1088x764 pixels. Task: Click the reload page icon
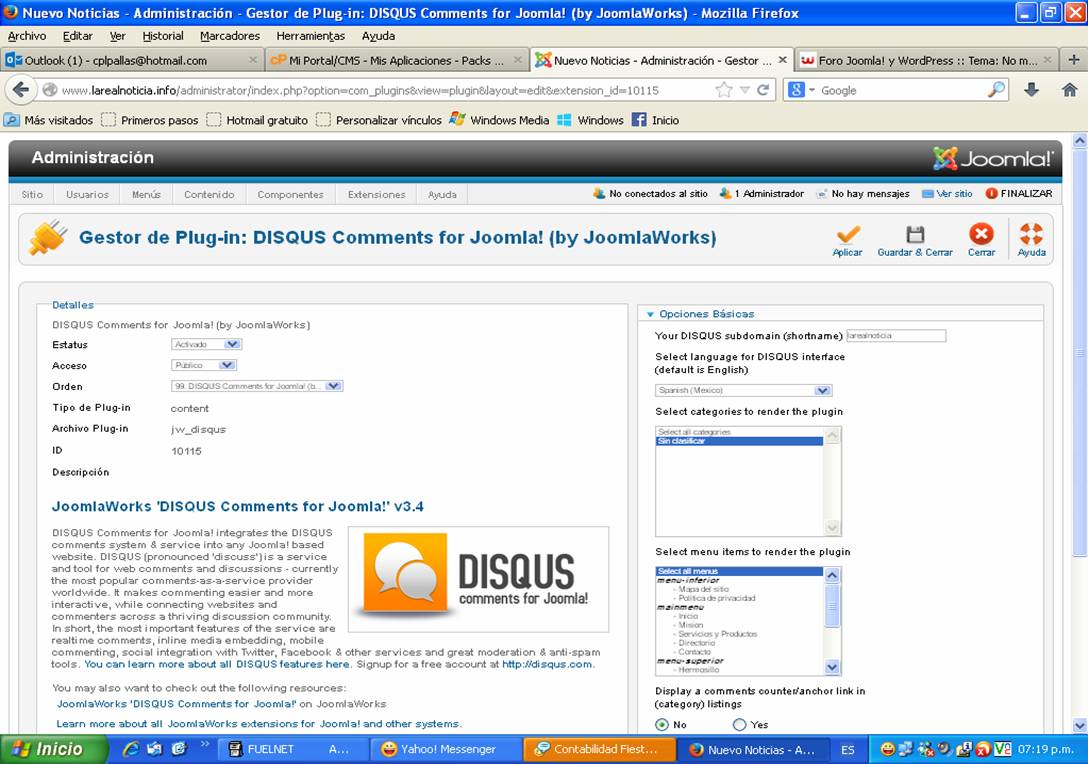coord(763,90)
